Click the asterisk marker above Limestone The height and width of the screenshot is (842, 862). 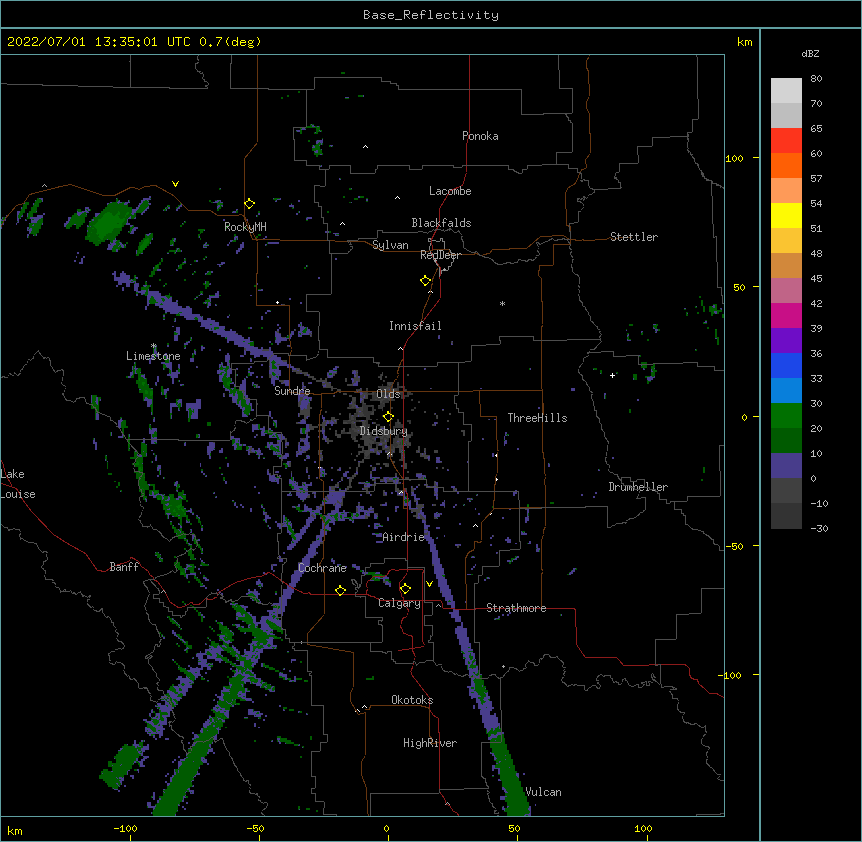click(x=154, y=346)
